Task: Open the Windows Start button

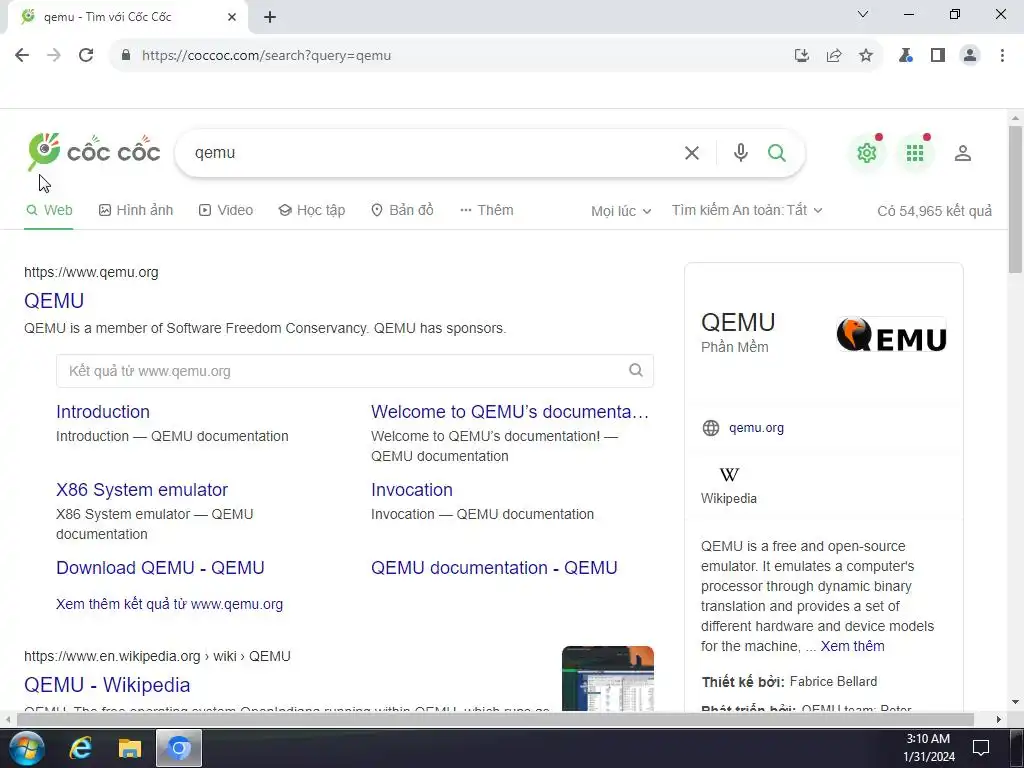Action: (26, 748)
